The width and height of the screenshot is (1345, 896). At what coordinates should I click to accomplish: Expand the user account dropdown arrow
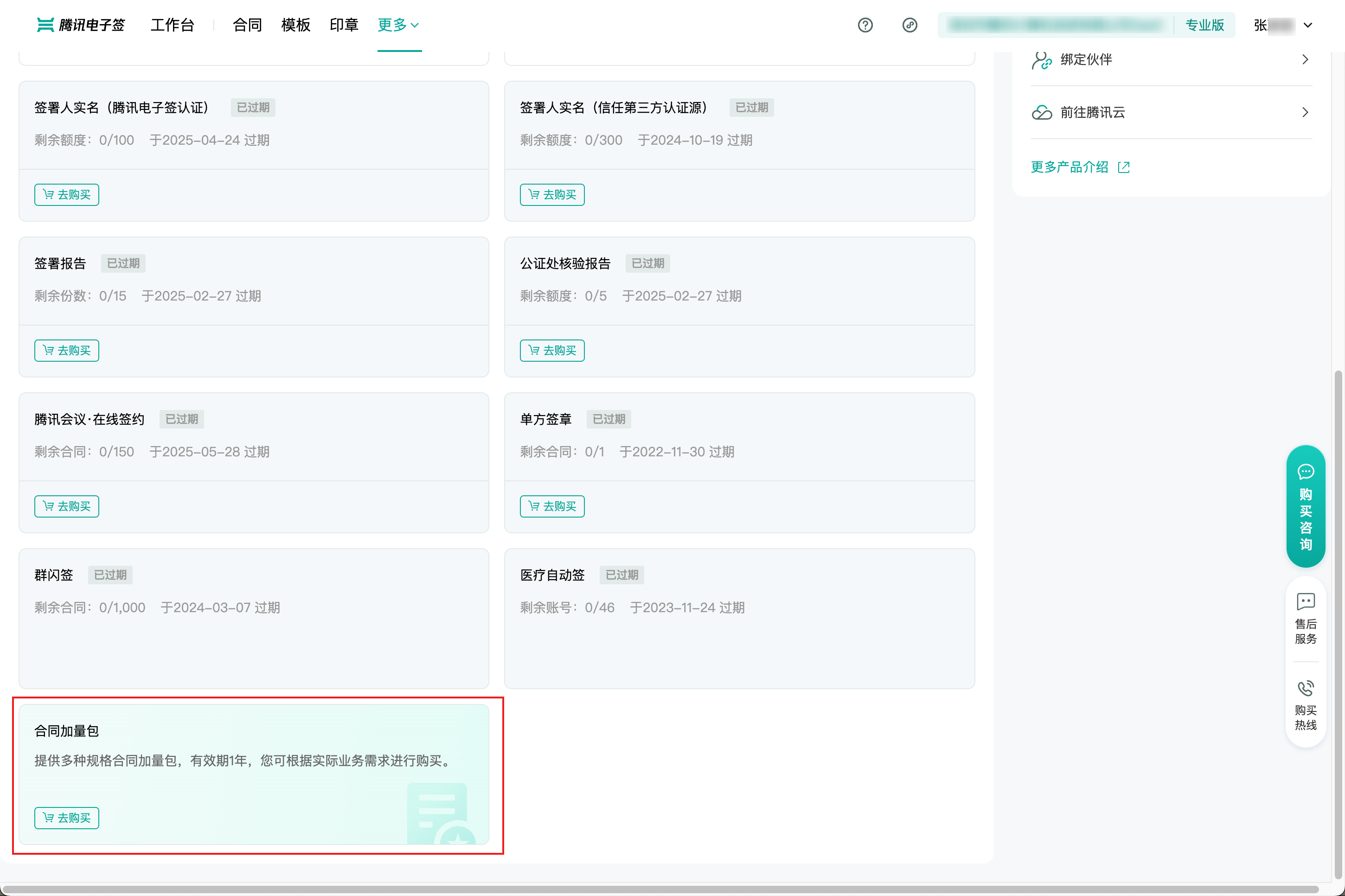tap(1308, 25)
